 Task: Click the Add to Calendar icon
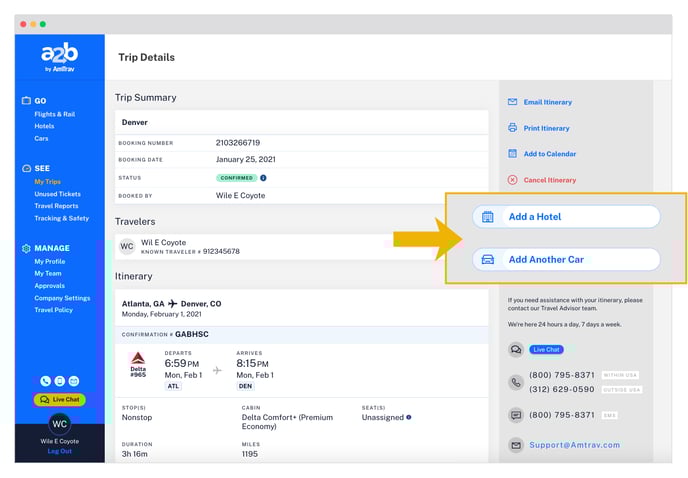pos(513,154)
